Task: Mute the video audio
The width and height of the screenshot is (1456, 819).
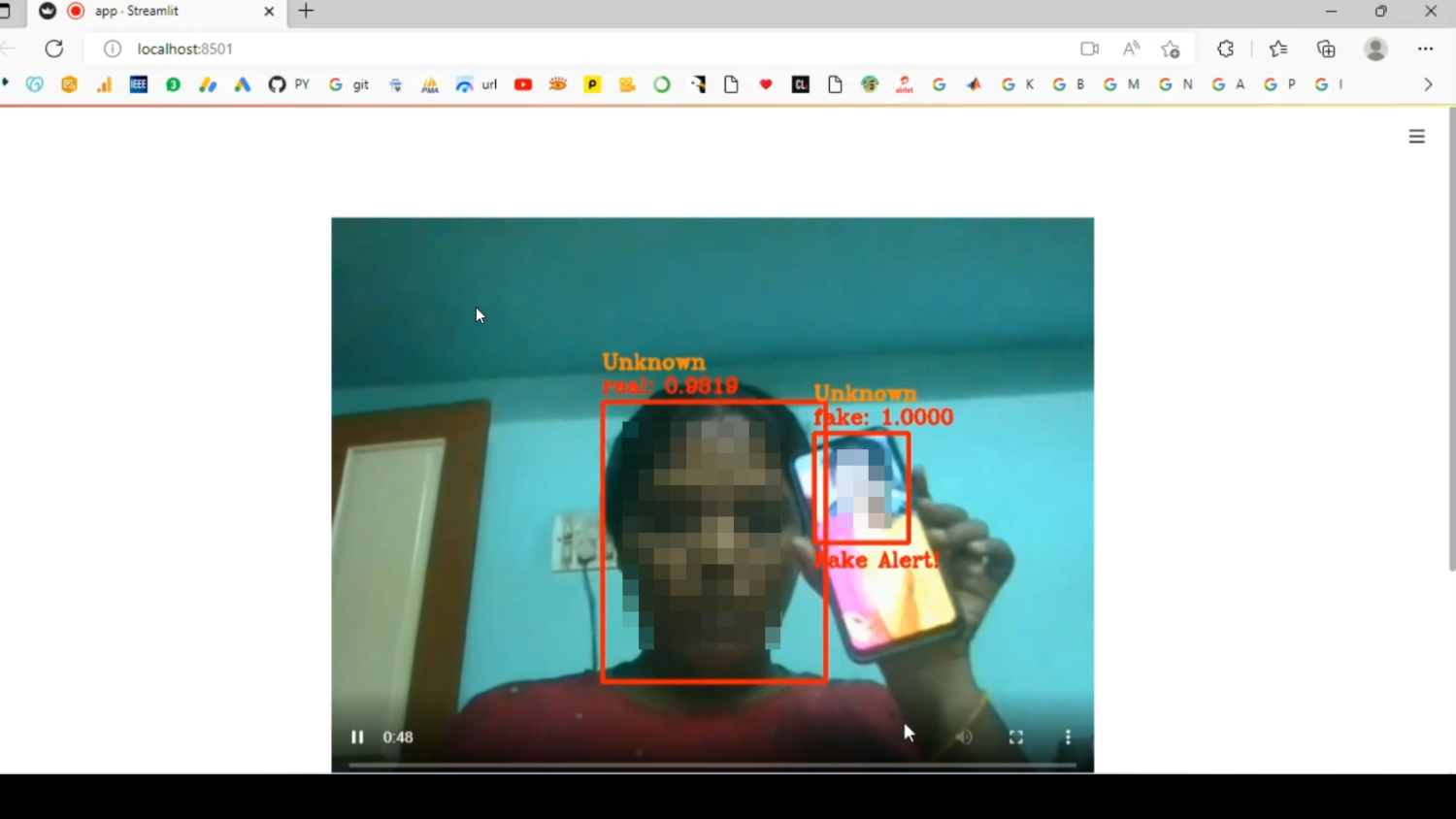Action: (964, 737)
